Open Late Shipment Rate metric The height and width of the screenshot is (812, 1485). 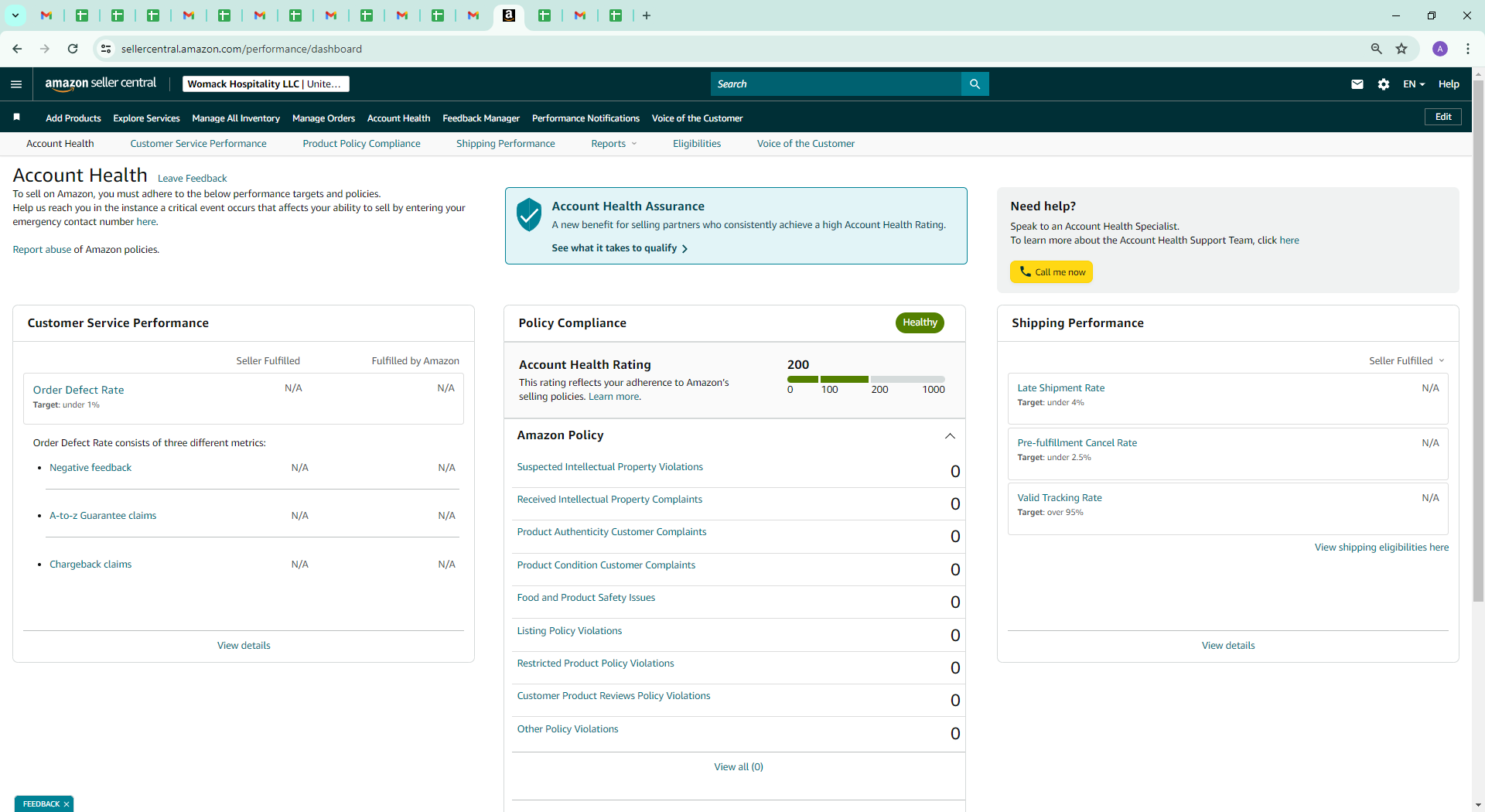(x=1060, y=388)
